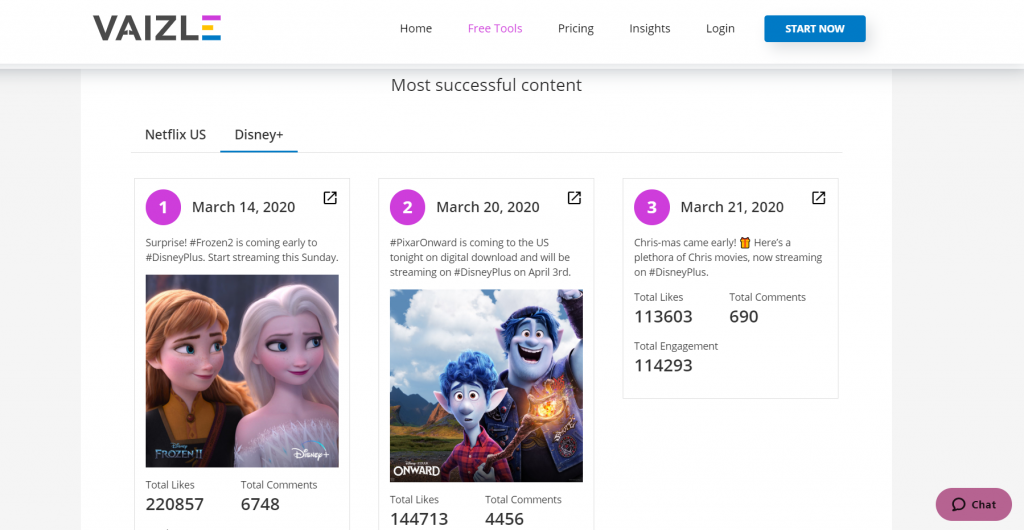Open the Free Tools menu item
The width and height of the screenshot is (1024, 530).
pos(495,28)
